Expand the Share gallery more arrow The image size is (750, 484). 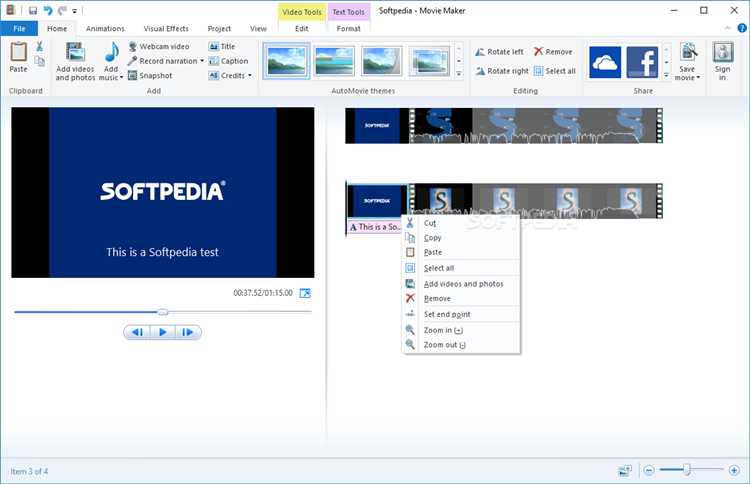click(666, 75)
